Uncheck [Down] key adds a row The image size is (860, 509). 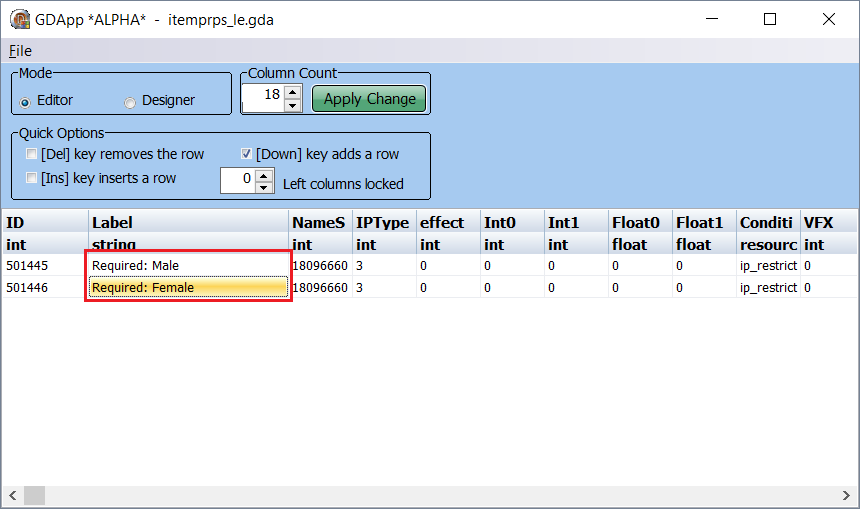pyautogui.click(x=246, y=154)
